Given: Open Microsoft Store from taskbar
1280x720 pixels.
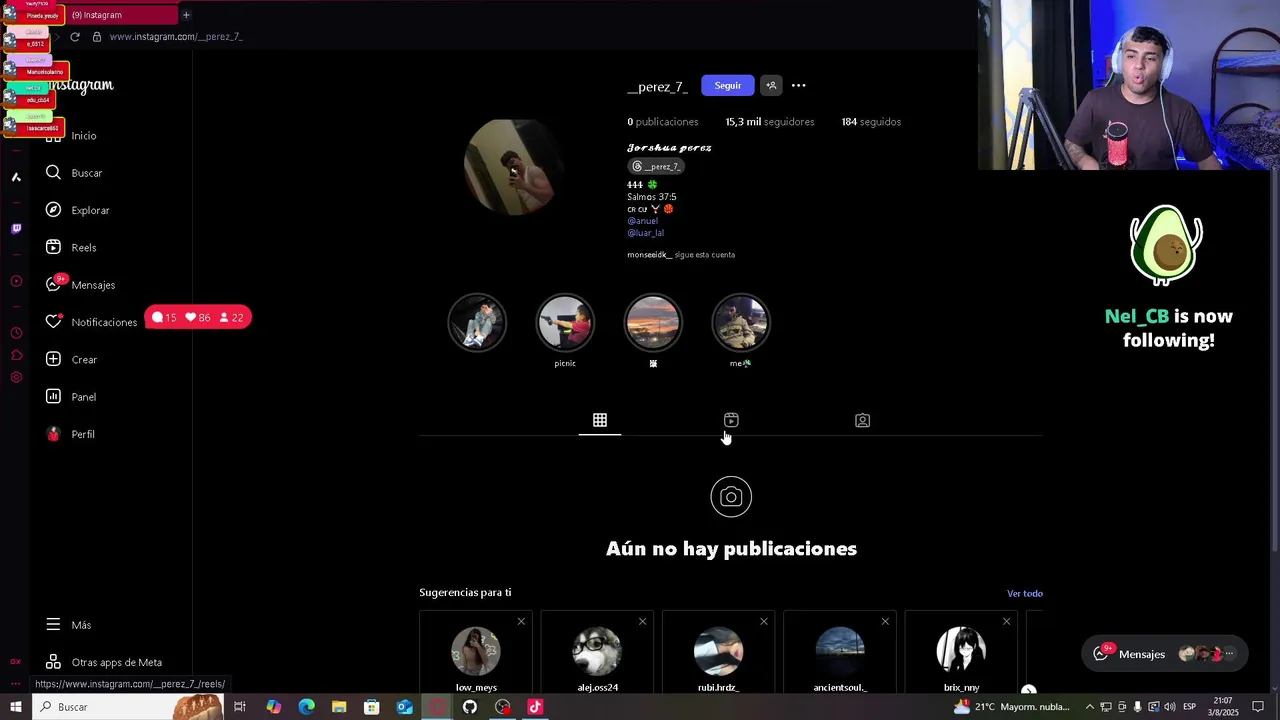Looking at the screenshot, I should click(x=372, y=707).
